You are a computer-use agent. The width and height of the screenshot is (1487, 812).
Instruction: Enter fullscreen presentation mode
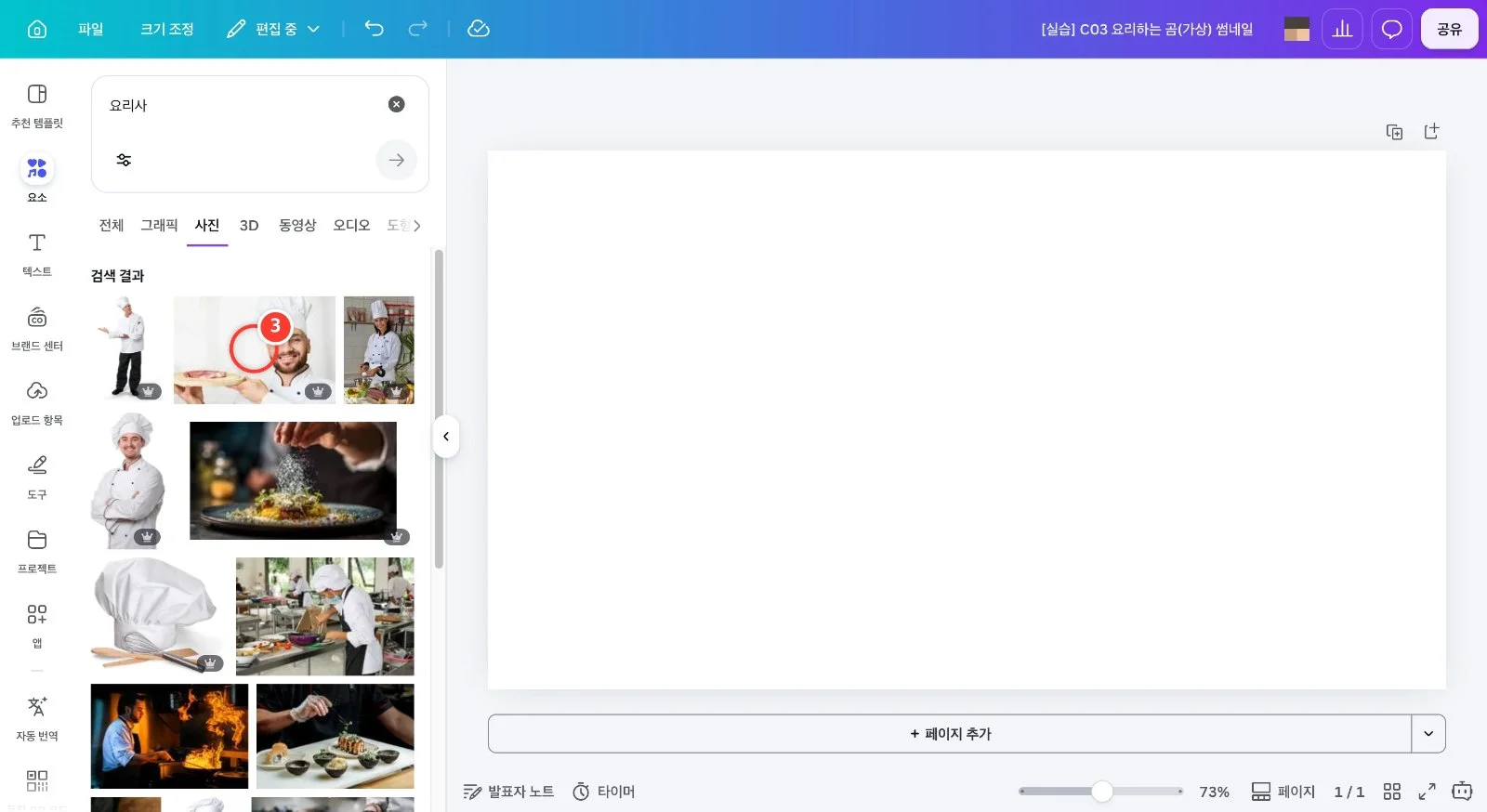point(1427,792)
